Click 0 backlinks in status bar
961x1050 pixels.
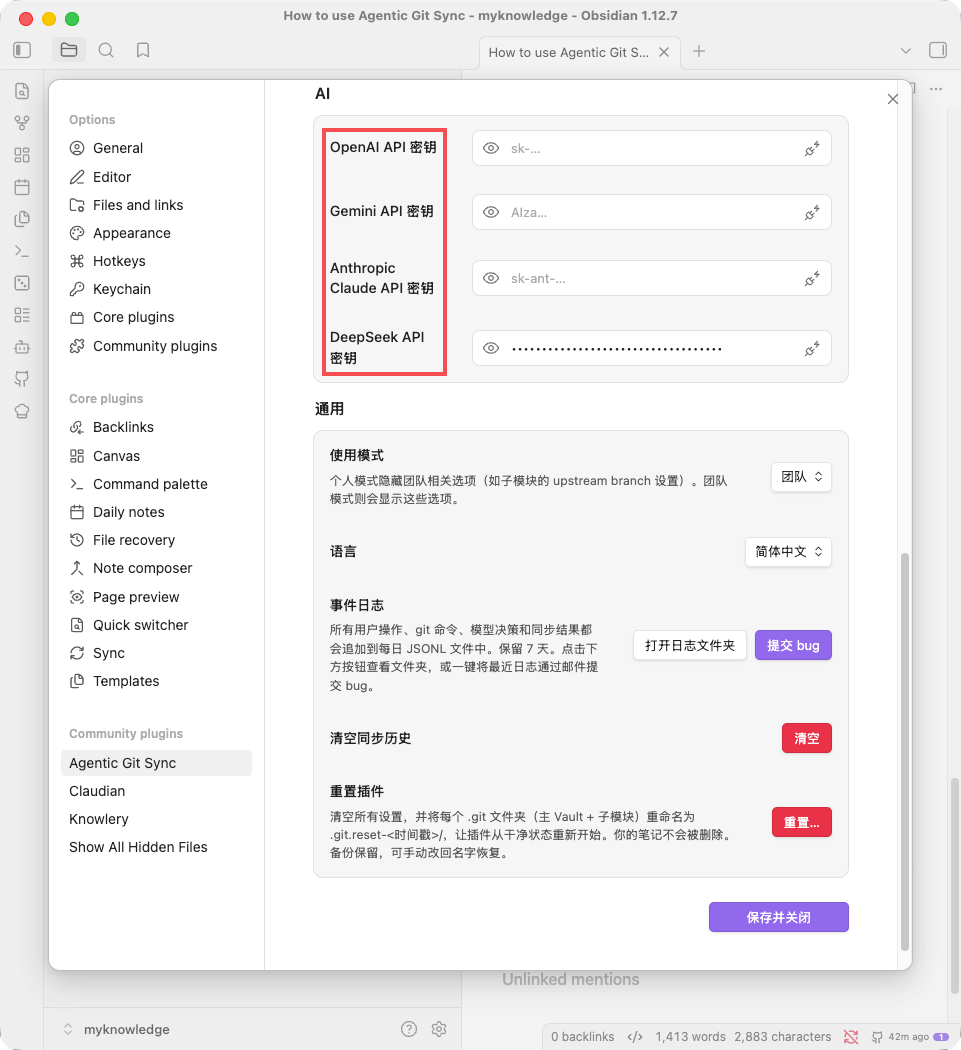(x=582, y=1037)
